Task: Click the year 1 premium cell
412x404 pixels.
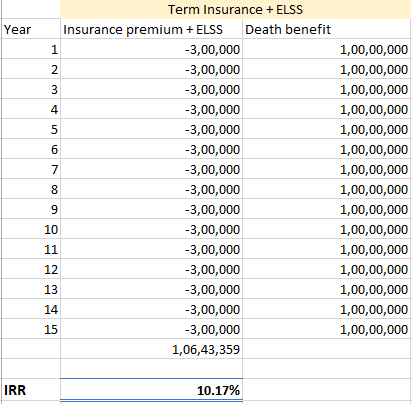Action: click(x=151, y=49)
